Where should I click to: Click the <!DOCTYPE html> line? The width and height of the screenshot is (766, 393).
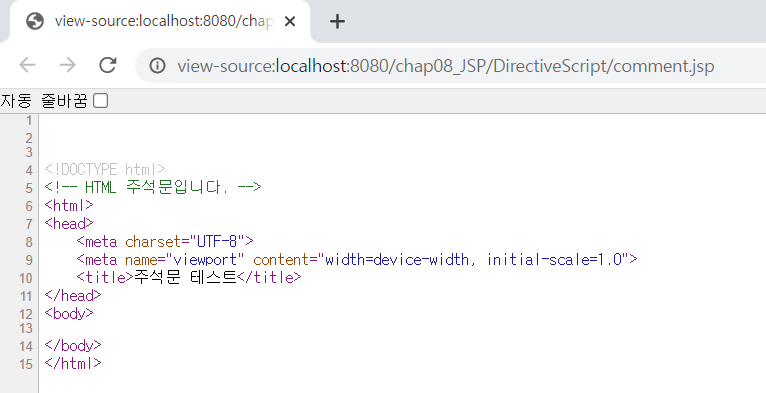point(105,170)
